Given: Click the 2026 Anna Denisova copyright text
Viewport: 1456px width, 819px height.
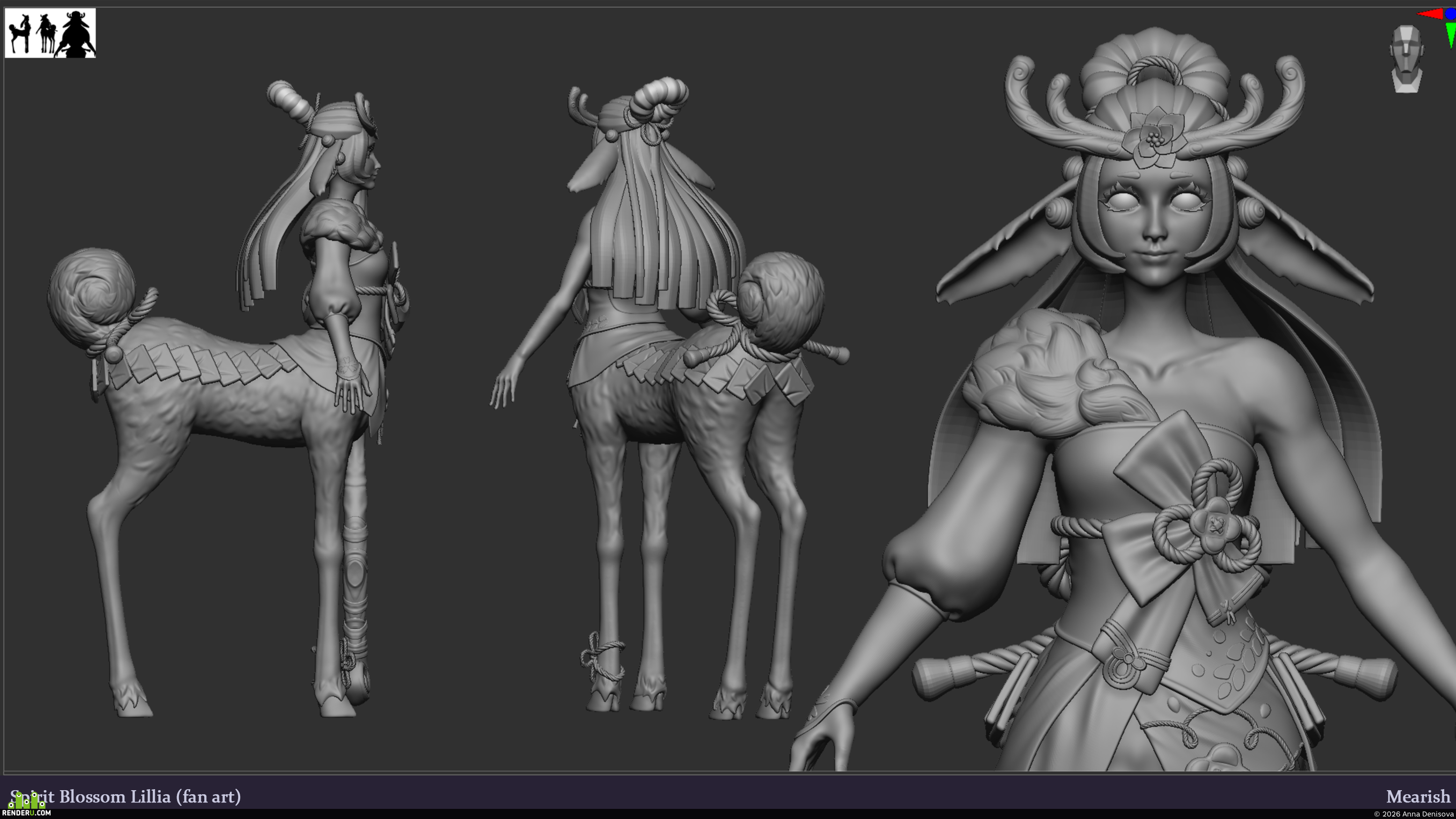Looking at the screenshot, I should tap(1413, 814).
